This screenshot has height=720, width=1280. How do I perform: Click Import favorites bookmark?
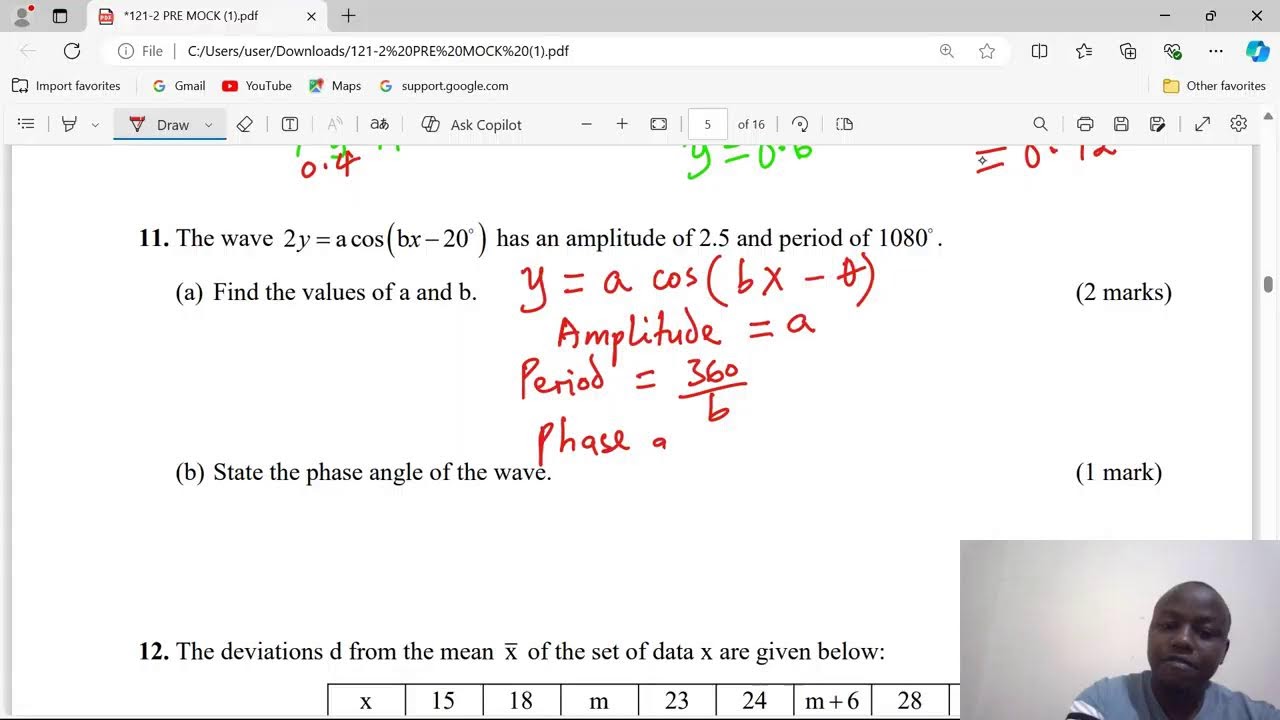click(66, 86)
